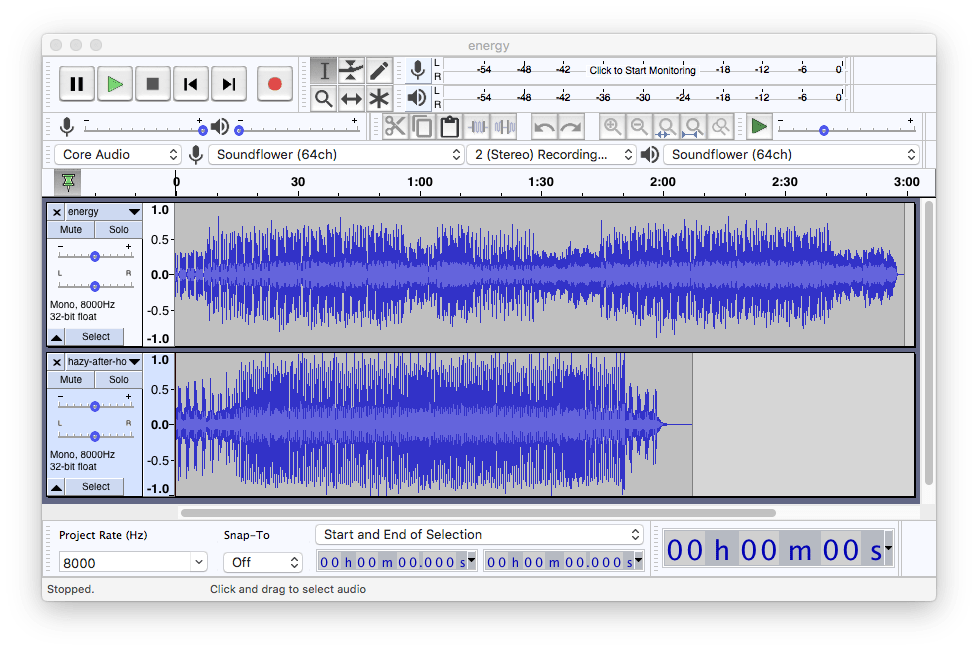This screenshot has width=978, height=651.
Task: Open the Project Rate 8000 combo box
Action: pos(132,562)
